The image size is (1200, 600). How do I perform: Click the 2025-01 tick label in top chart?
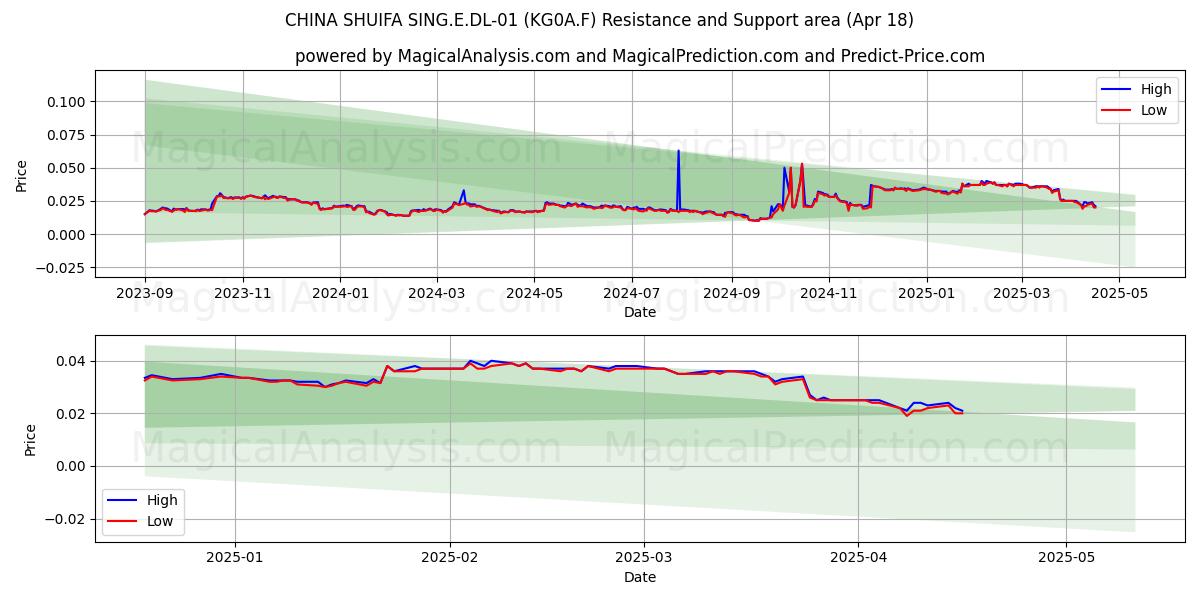[927, 294]
